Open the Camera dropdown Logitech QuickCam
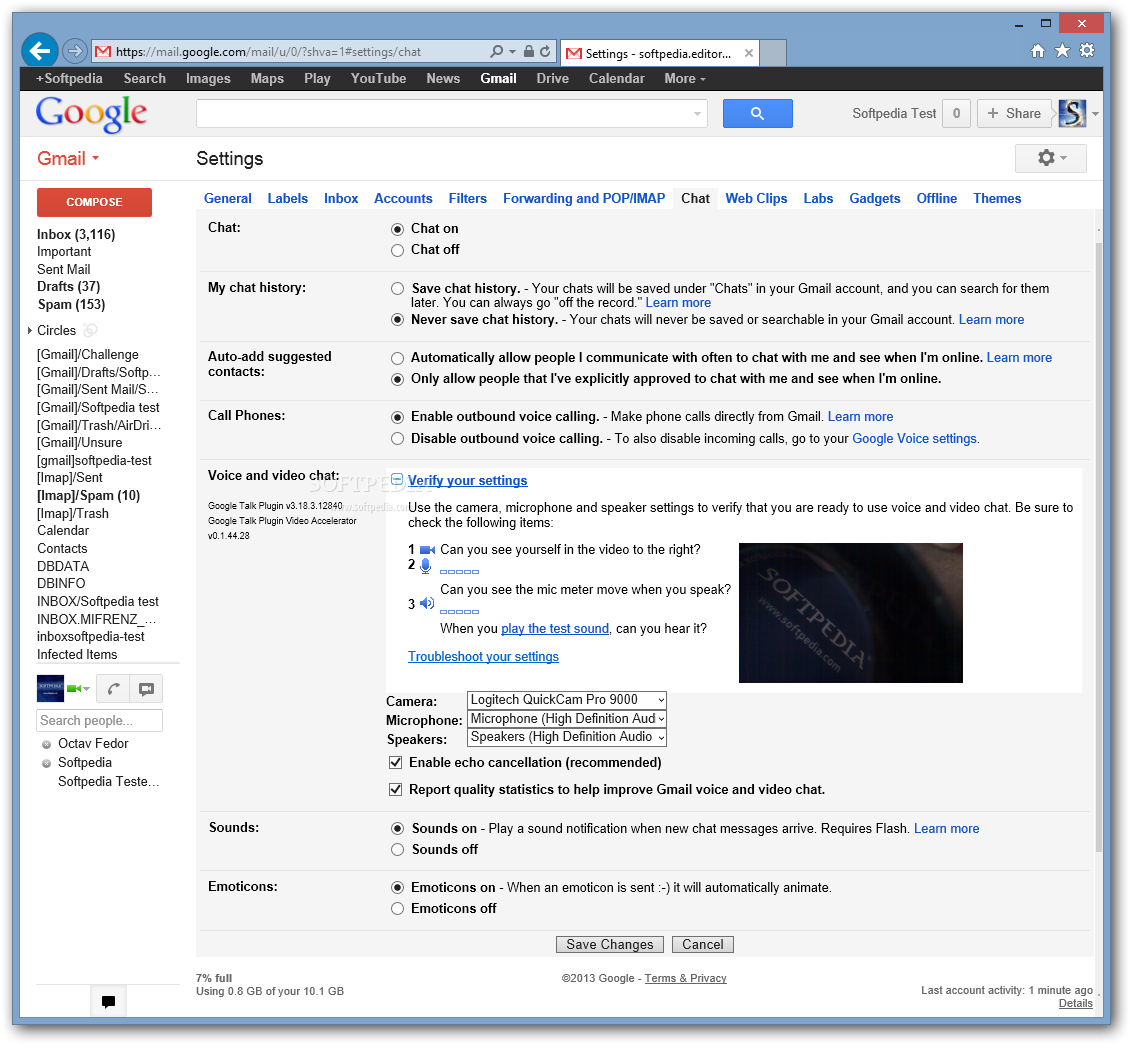The height and width of the screenshot is (1045, 1131). (567, 700)
